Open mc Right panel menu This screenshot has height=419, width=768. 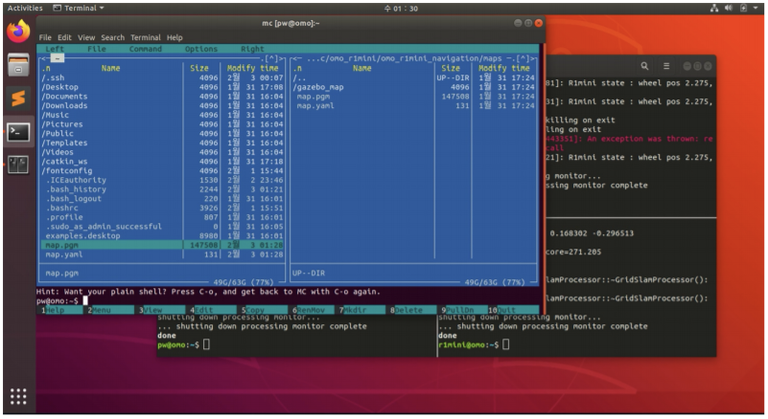coord(252,49)
